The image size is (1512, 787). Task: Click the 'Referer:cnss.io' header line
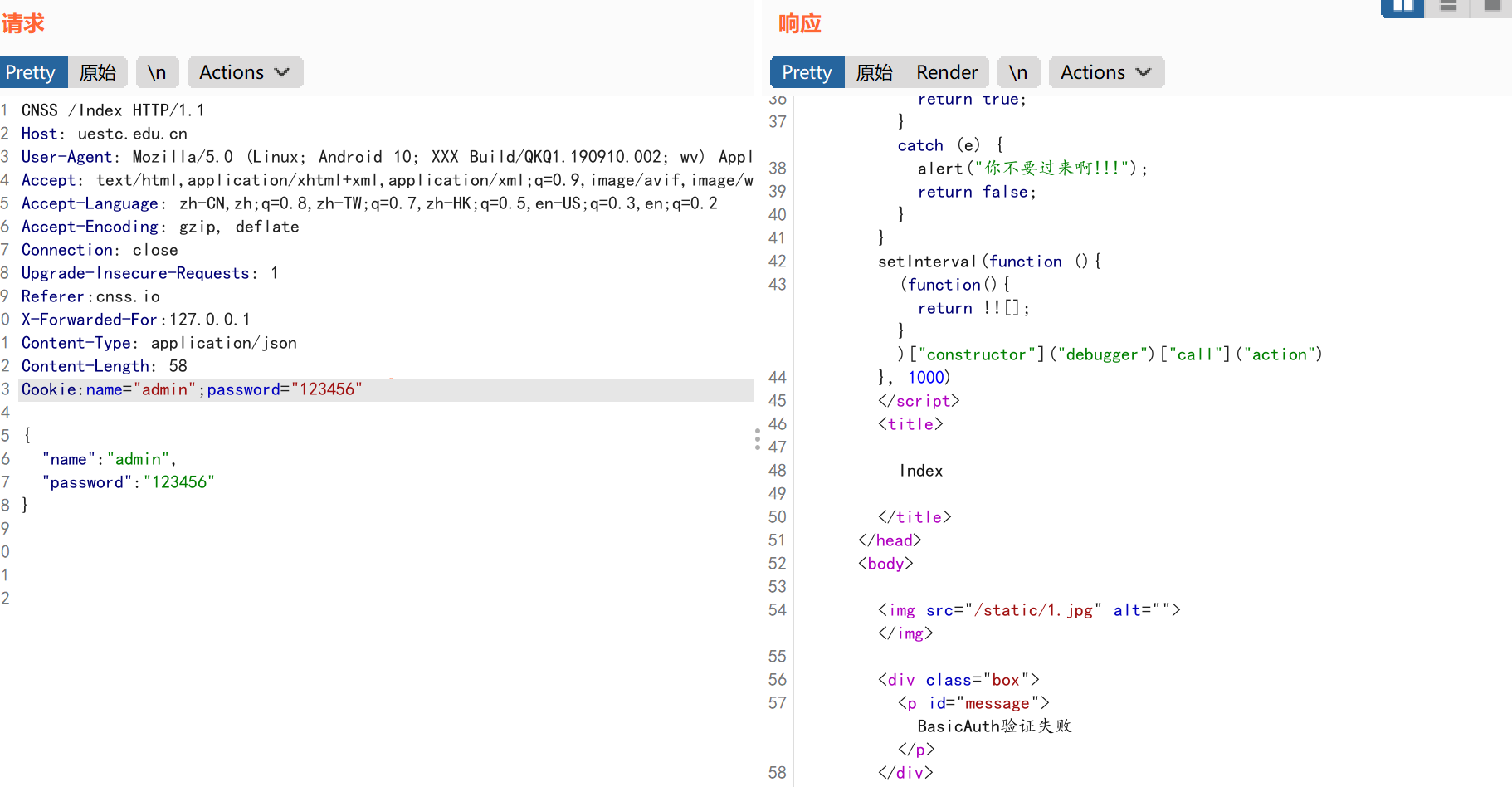coord(90,296)
